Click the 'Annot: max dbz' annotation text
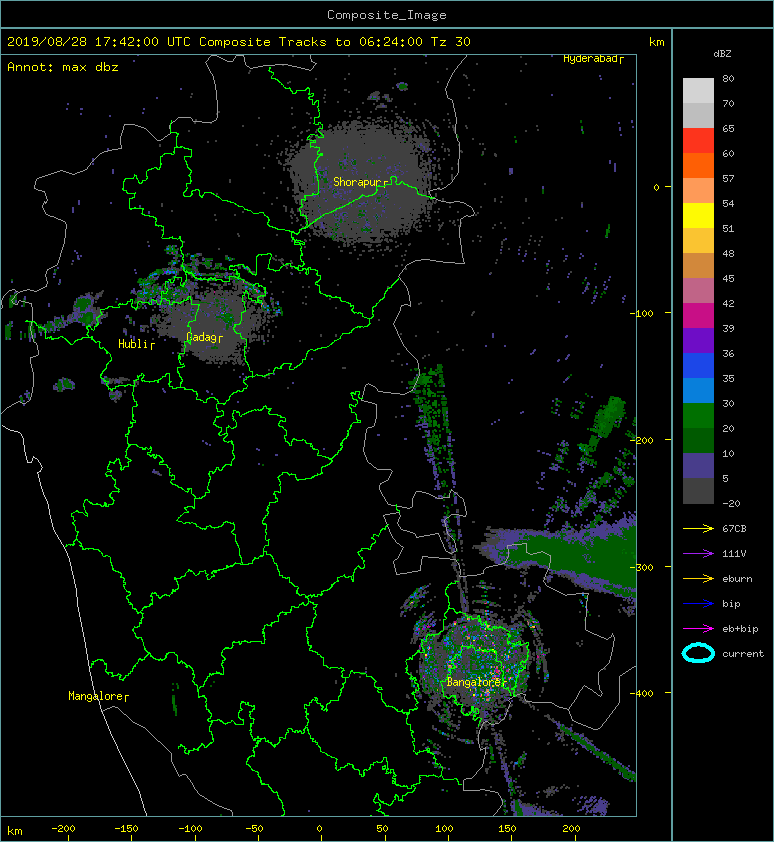The height and width of the screenshot is (842, 774). coord(63,67)
